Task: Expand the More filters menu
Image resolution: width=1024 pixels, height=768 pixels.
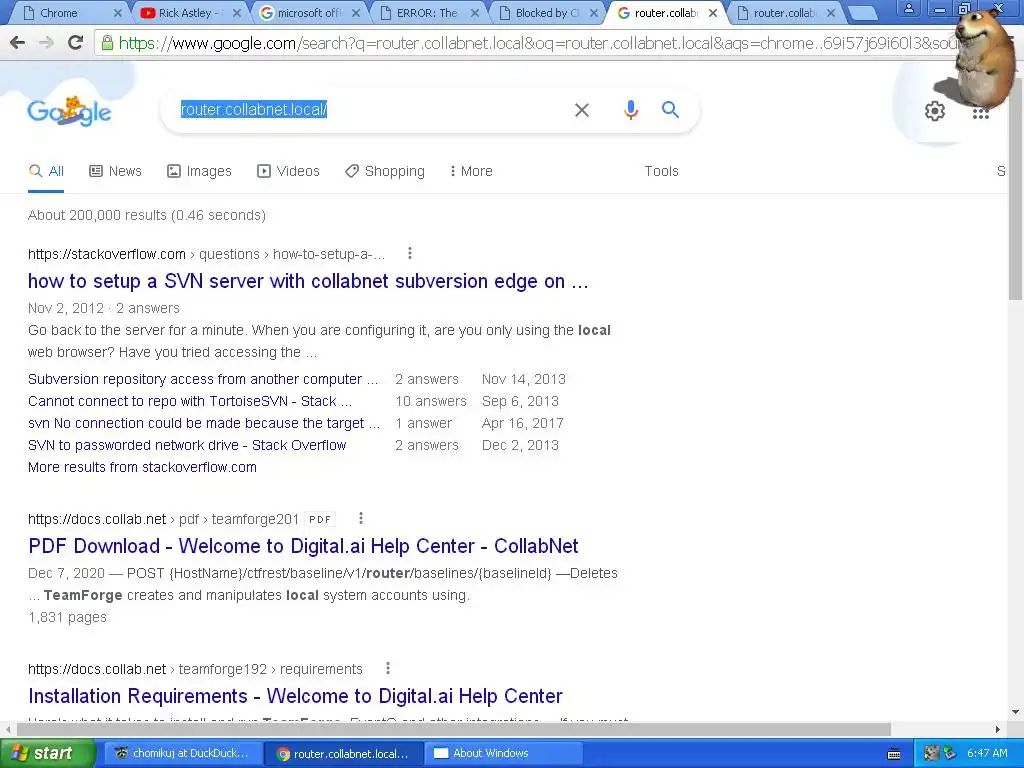Action: (x=471, y=171)
